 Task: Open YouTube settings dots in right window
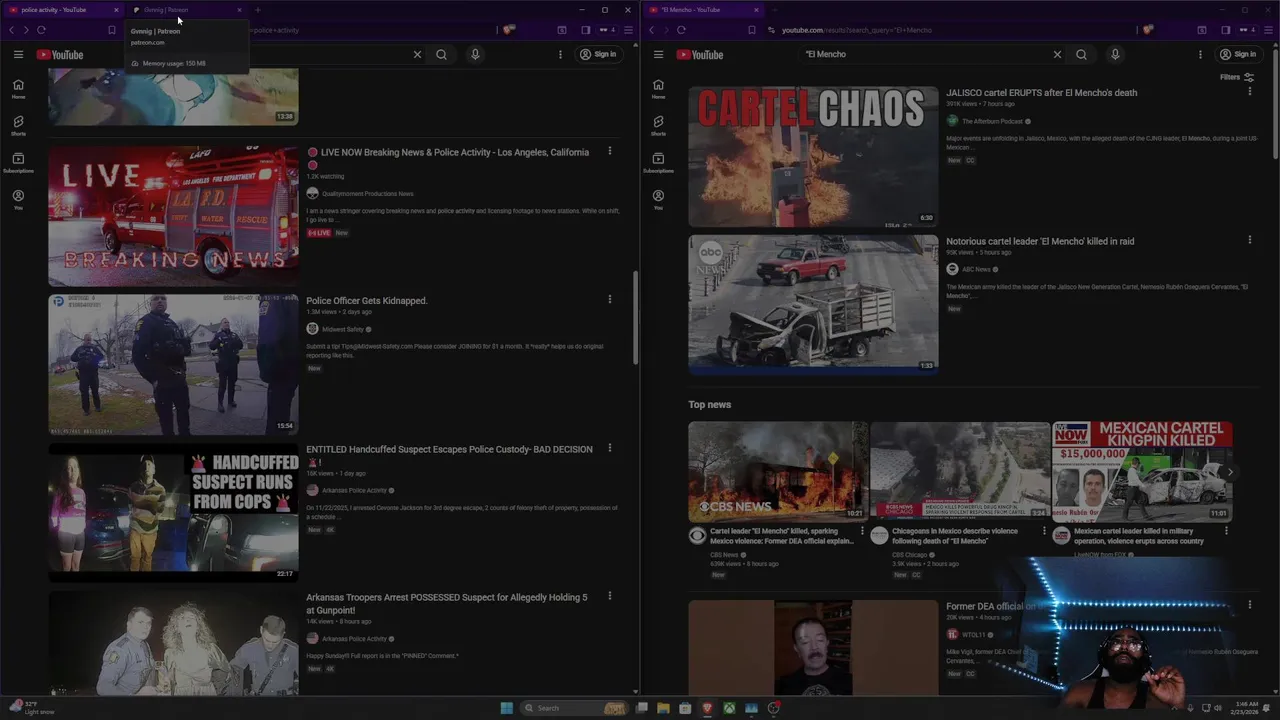pos(1200,54)
